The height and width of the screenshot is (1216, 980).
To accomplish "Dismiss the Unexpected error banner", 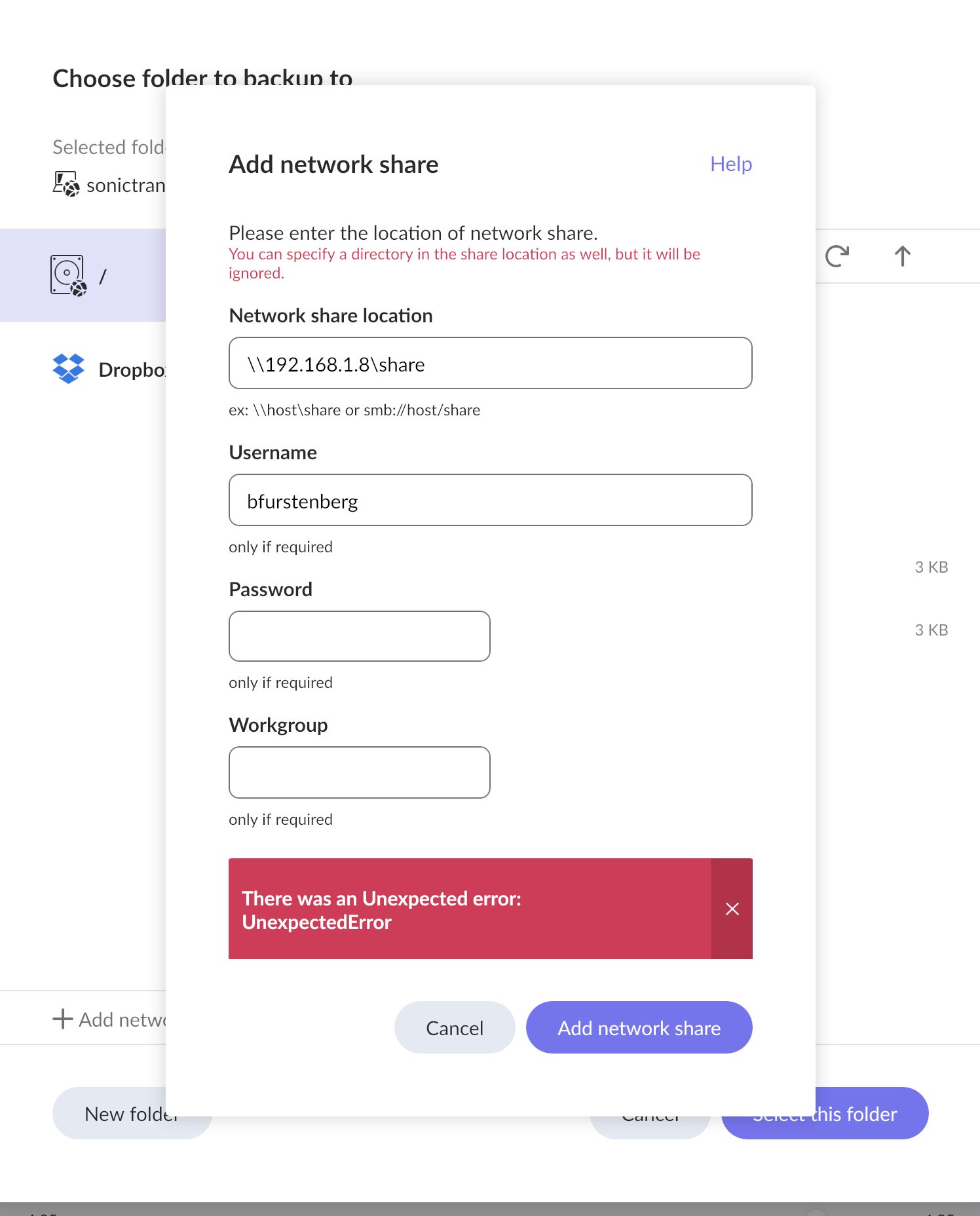I will (x=732, y=909).
